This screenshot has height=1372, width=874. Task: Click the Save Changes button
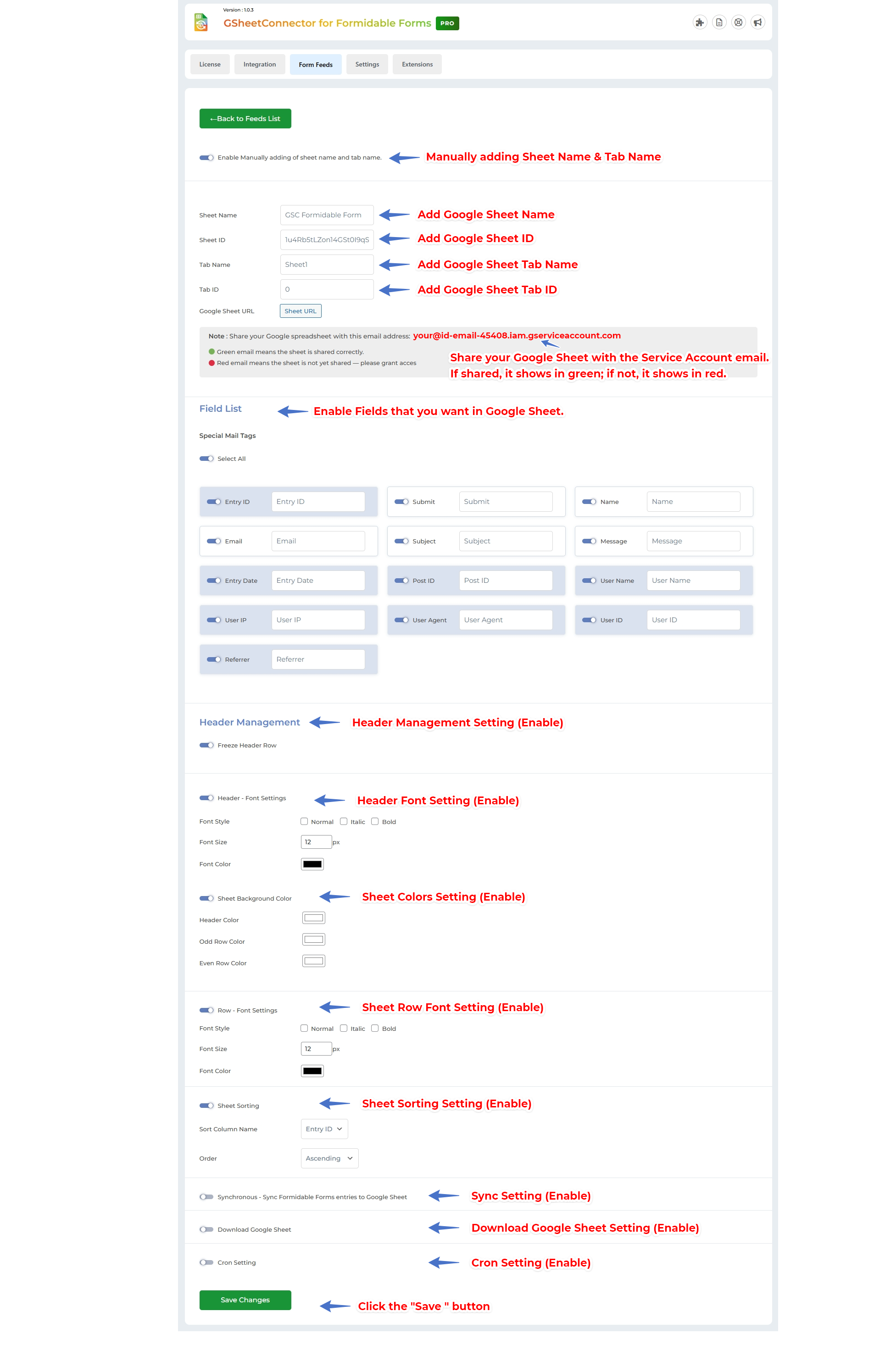click(x=245, y=1300)
